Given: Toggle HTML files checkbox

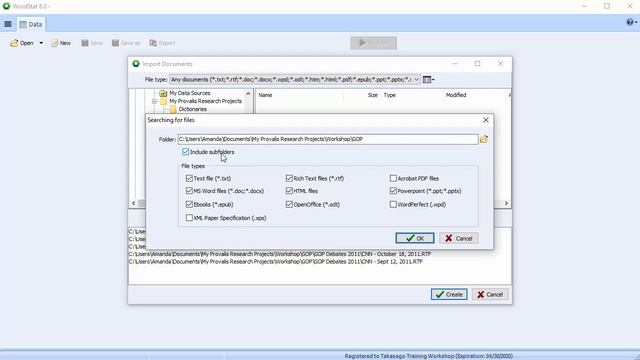Looking at the screenshot, I should (x=289, y=191).
